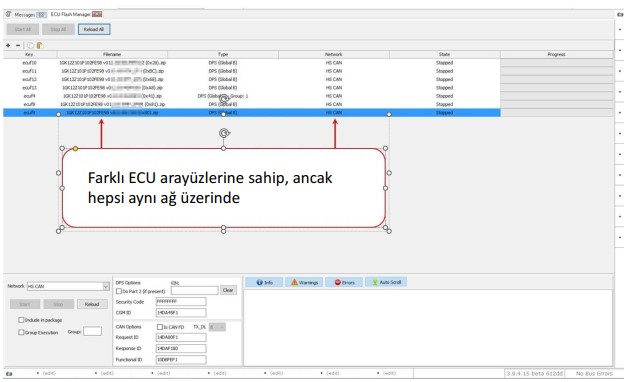Click the Group number input field
Screen dimensions: 624x382
[x=92, y=331]
